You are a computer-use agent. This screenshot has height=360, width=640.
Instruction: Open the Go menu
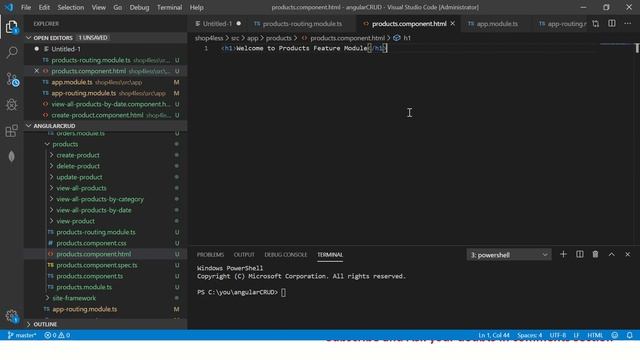118,7
